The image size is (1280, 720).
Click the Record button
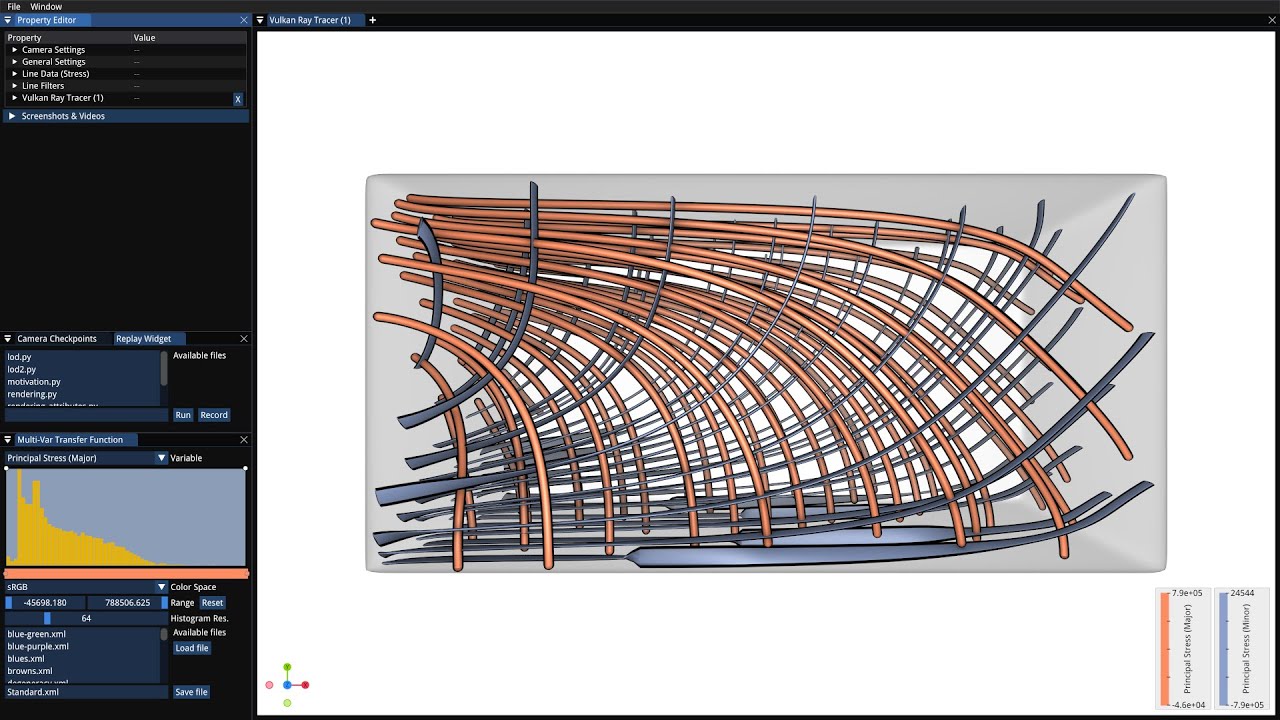[x=214, y=415]
